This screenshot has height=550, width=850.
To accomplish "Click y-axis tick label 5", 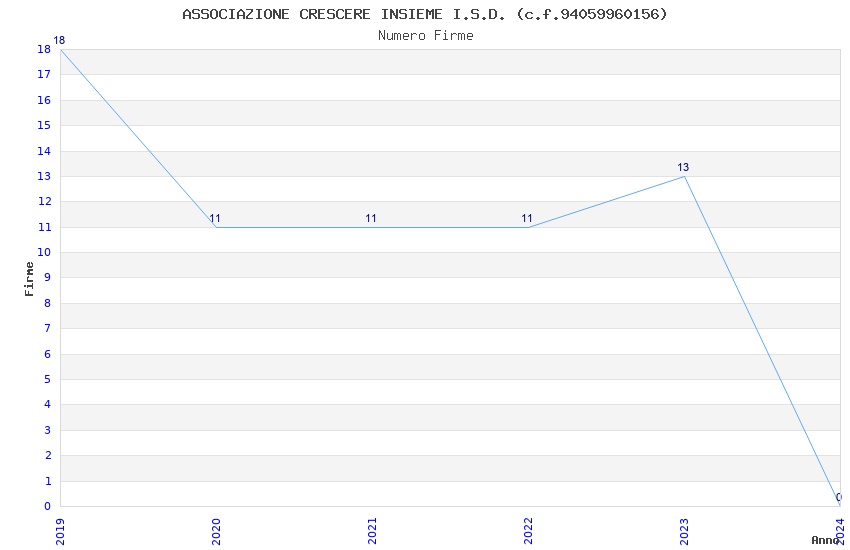I will click(47, 379).
